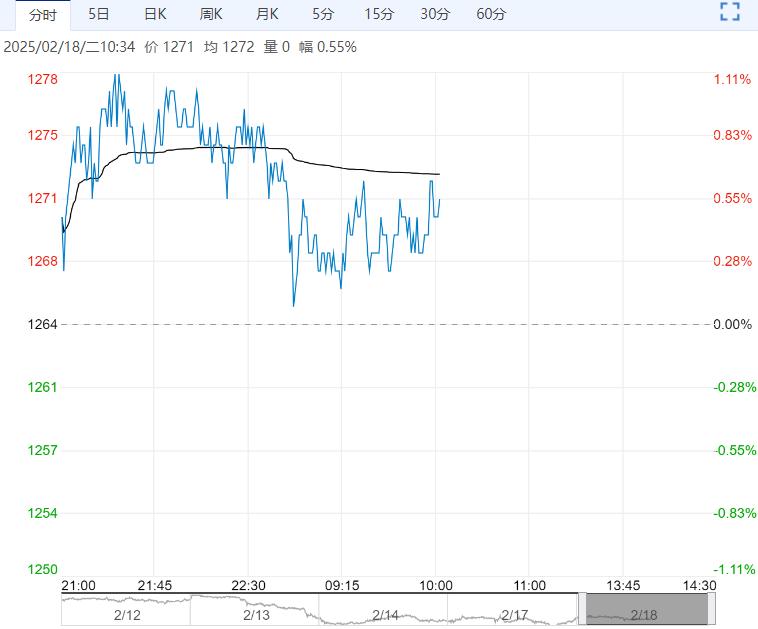Click the 幅 0.55% change readout

[x=328, y=47]
